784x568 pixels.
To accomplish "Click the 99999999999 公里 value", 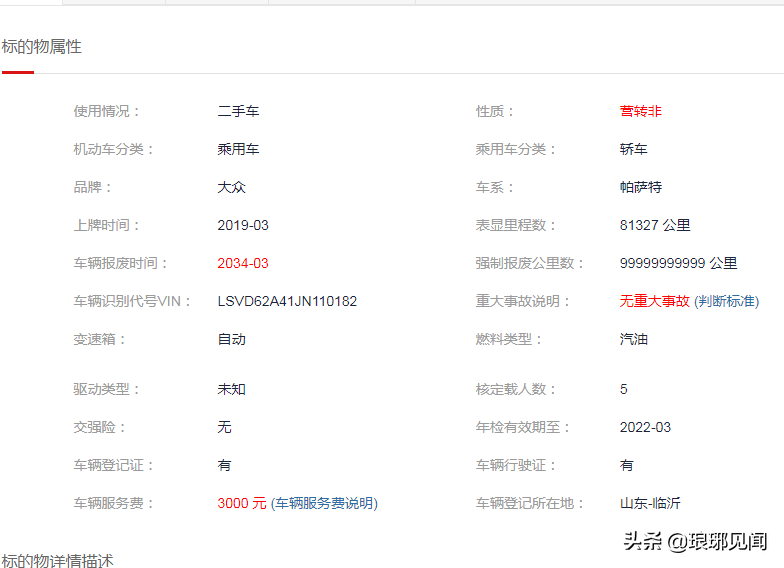I will 678,263.
